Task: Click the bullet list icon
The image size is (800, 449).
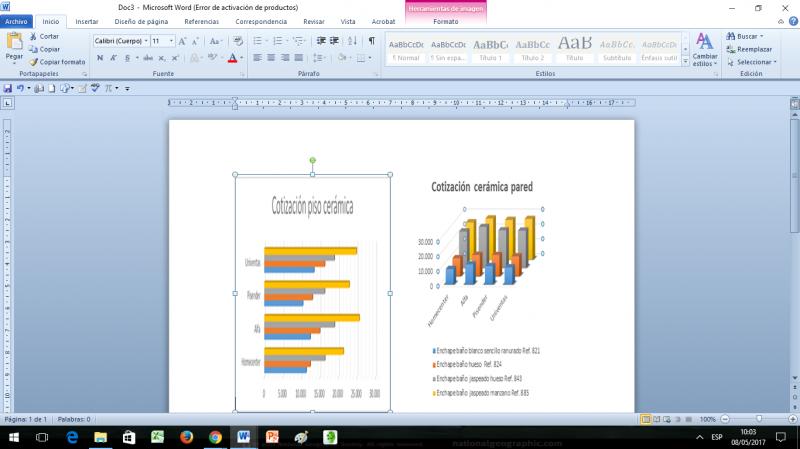Action: (x=258, y=41)
